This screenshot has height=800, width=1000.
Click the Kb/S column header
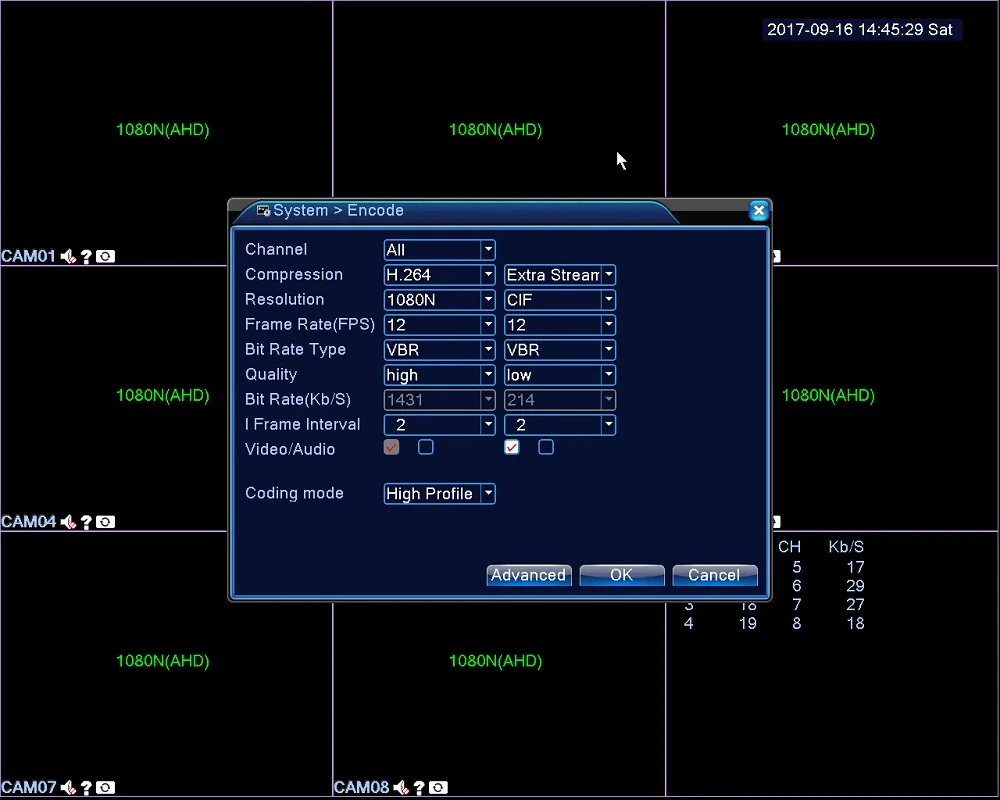coord(846,547)
